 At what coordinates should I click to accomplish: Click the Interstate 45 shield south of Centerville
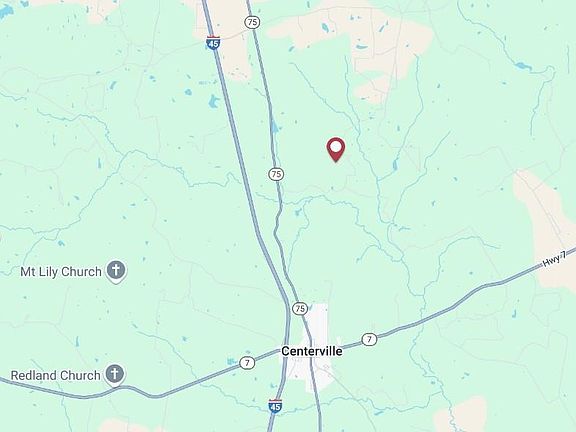(275, 406)
